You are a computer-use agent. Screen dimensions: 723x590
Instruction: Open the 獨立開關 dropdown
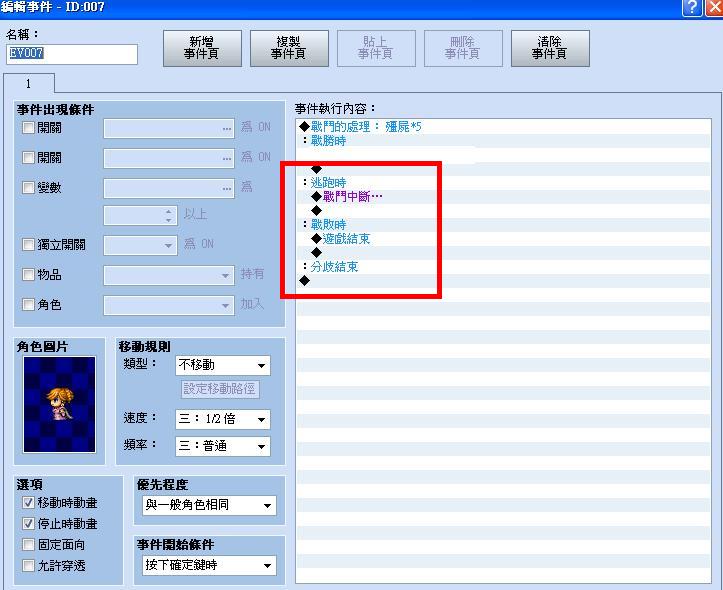click(x=140, y=245)
